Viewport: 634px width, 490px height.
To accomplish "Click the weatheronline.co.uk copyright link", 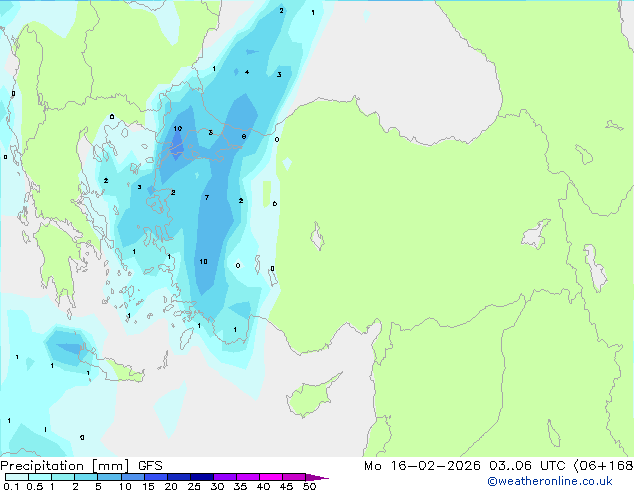I will [549, 481].
